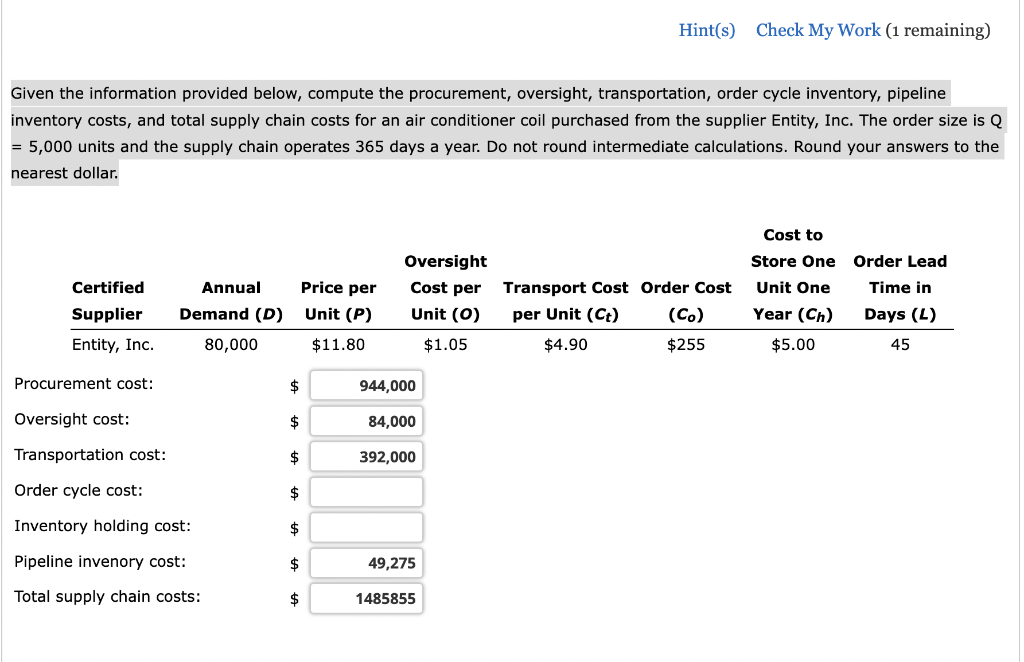Click the empty Inventory holding cost field

(366, 528)
